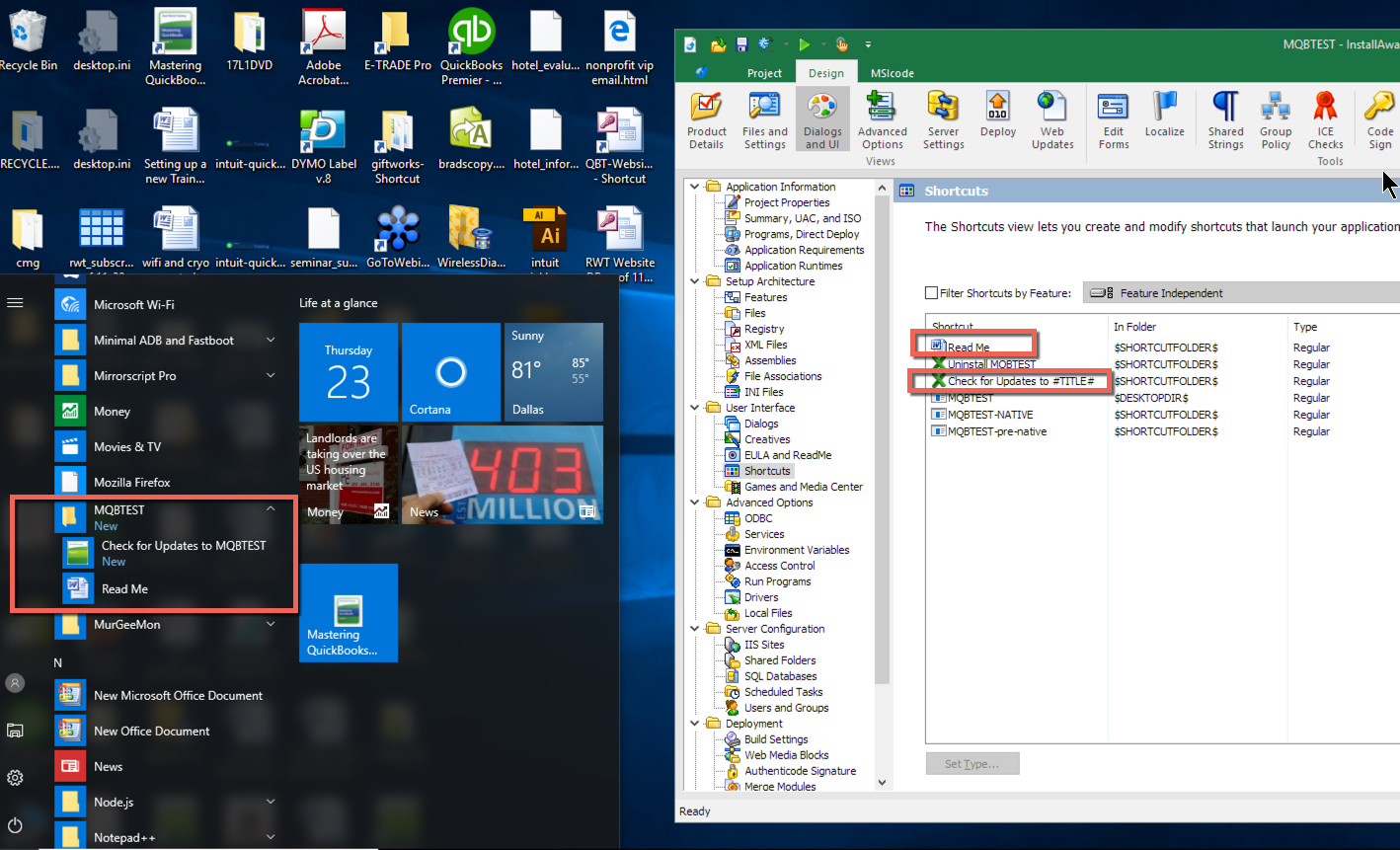1400x850 pixels.
Task: Select the Recycle Bin desktop icon
Action: [x=28, y=41]
